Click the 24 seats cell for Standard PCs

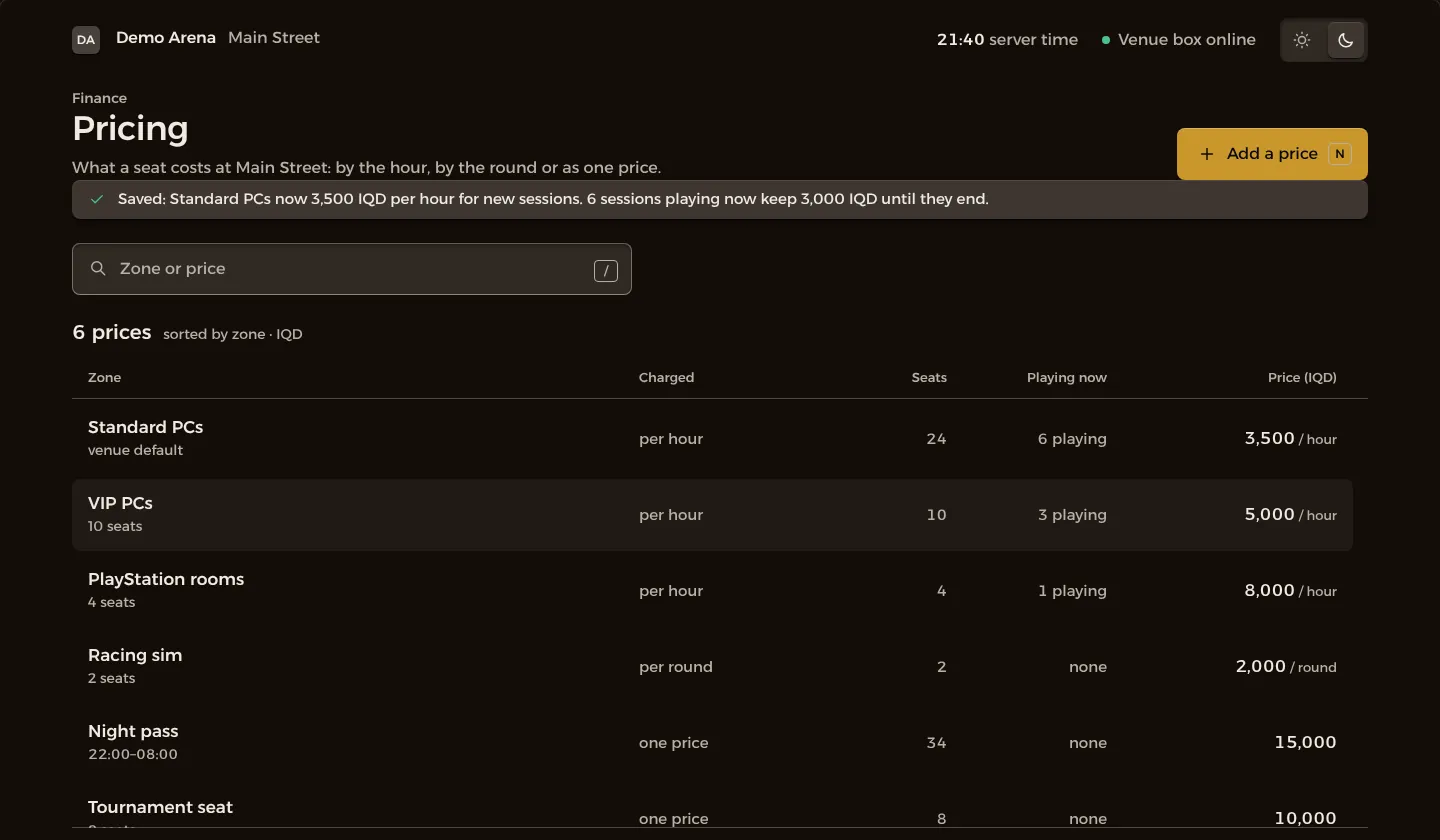point(936,439)
